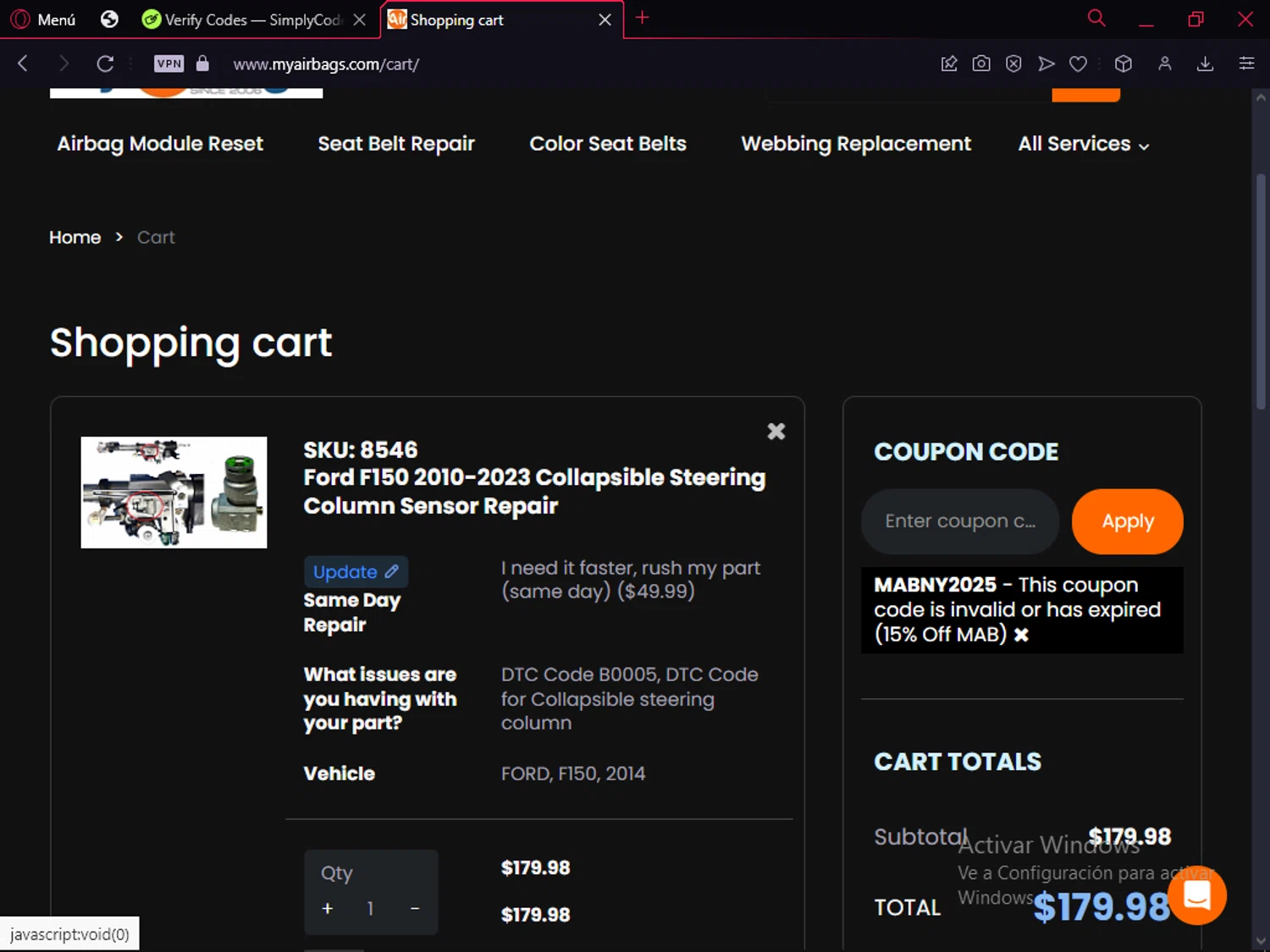Screen dimensions: 1270x952
Task: Open the downloads icon
Action: tap(1206, 63)
